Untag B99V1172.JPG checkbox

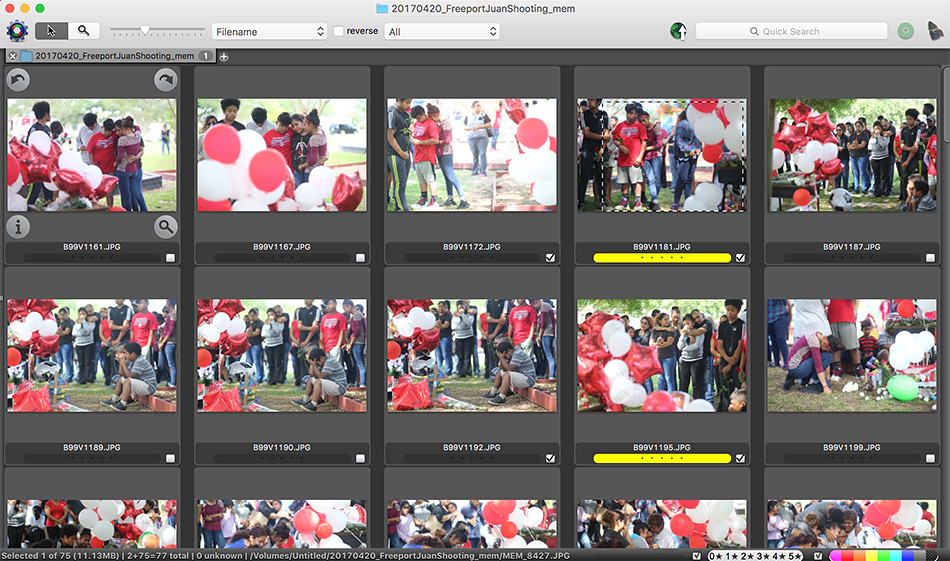[550, 258]
